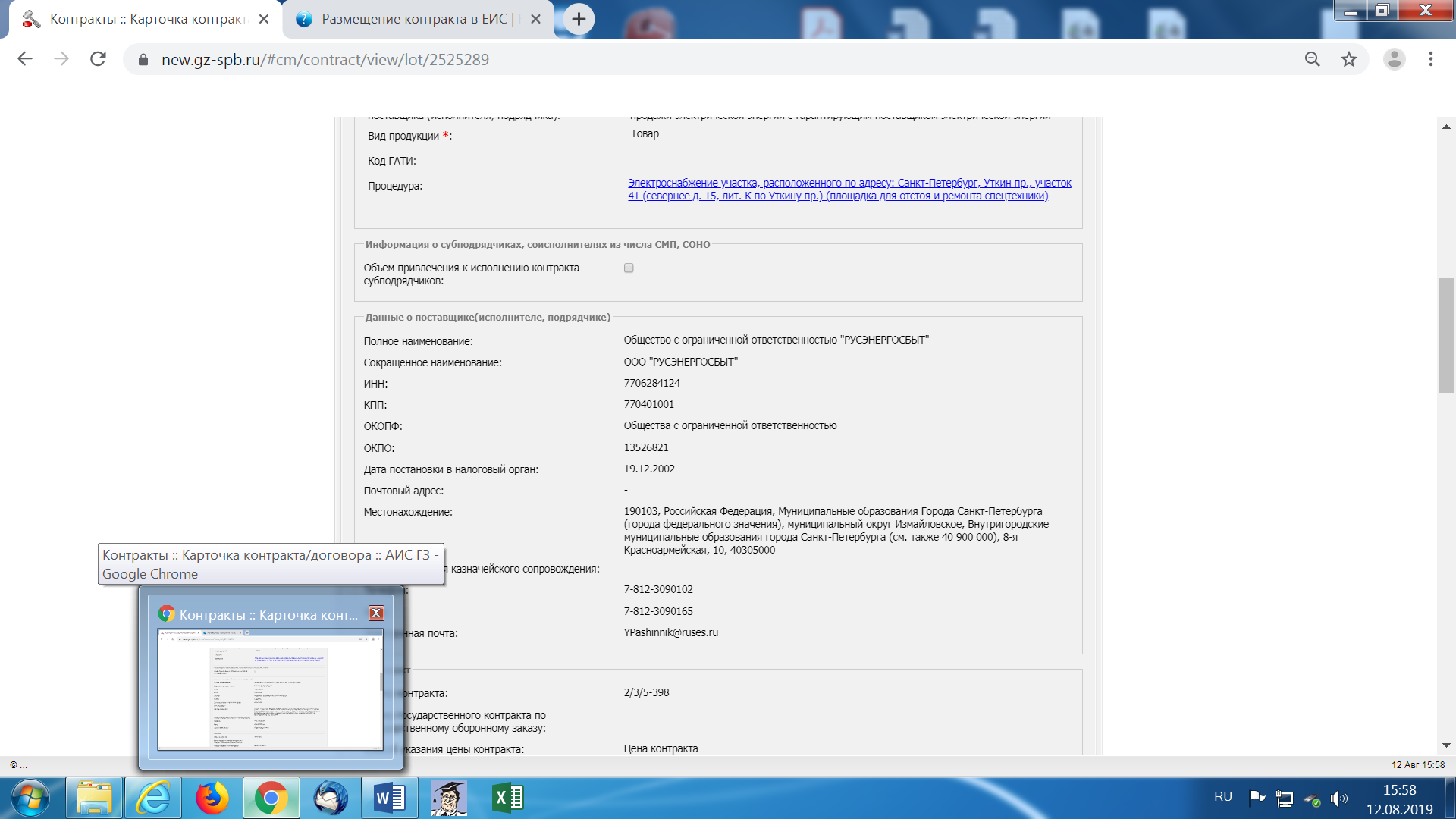
Task: Select the INN value 7706284124
Action: (652, 383)
